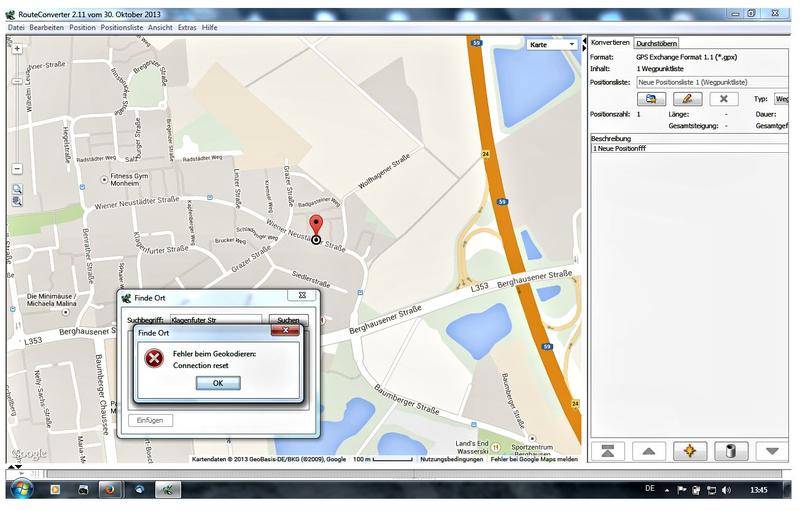Image resolution: width=800 pixels, height=511 pixels.
Task: Switch to the Konvertieren tab
Action: pyautogui.click(x=610, y=43)
